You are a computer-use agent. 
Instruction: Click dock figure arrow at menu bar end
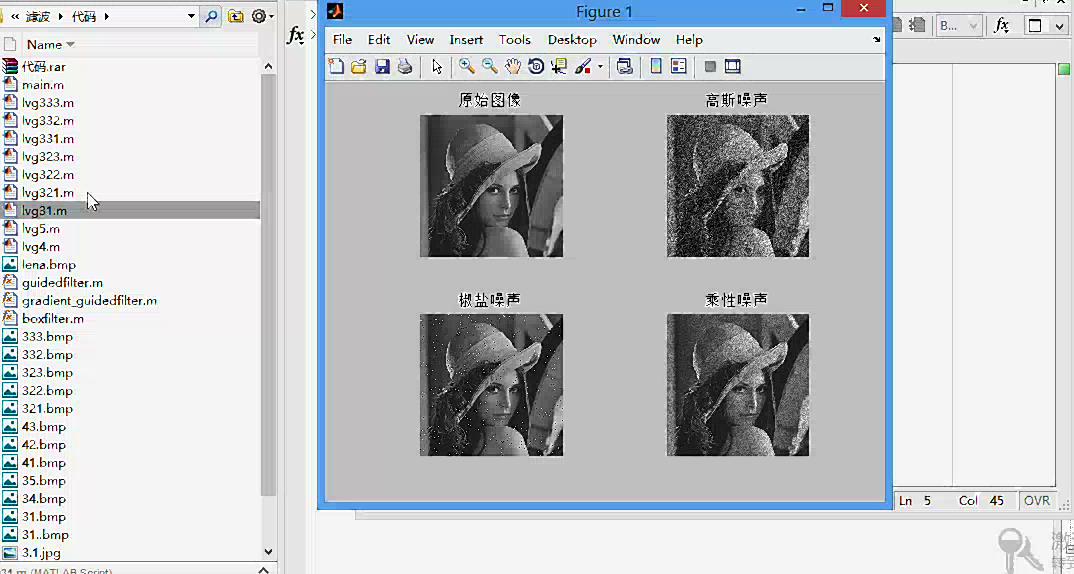pyautogui.click(x=877, y=40)
